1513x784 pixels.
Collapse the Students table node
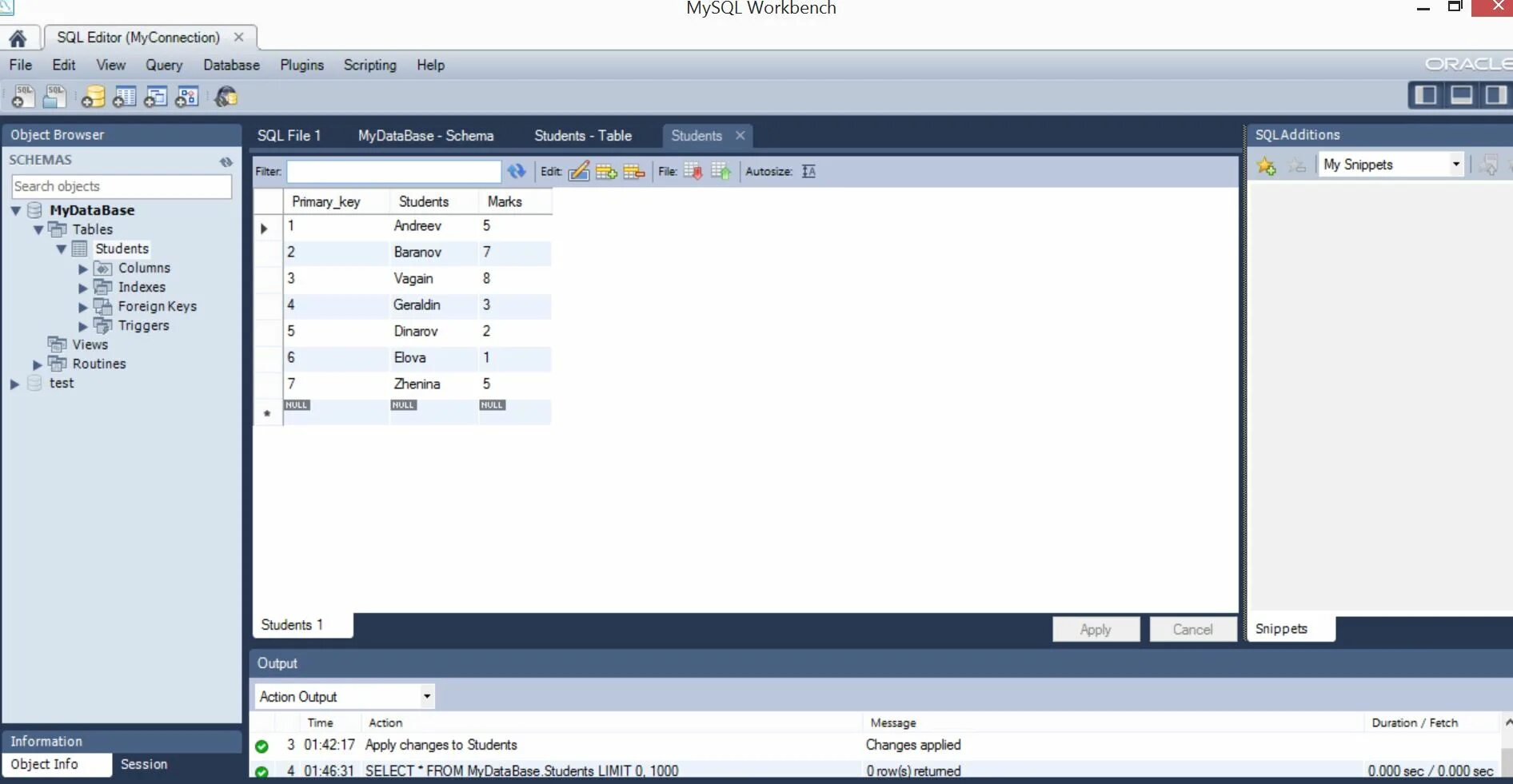coord(62,249)
